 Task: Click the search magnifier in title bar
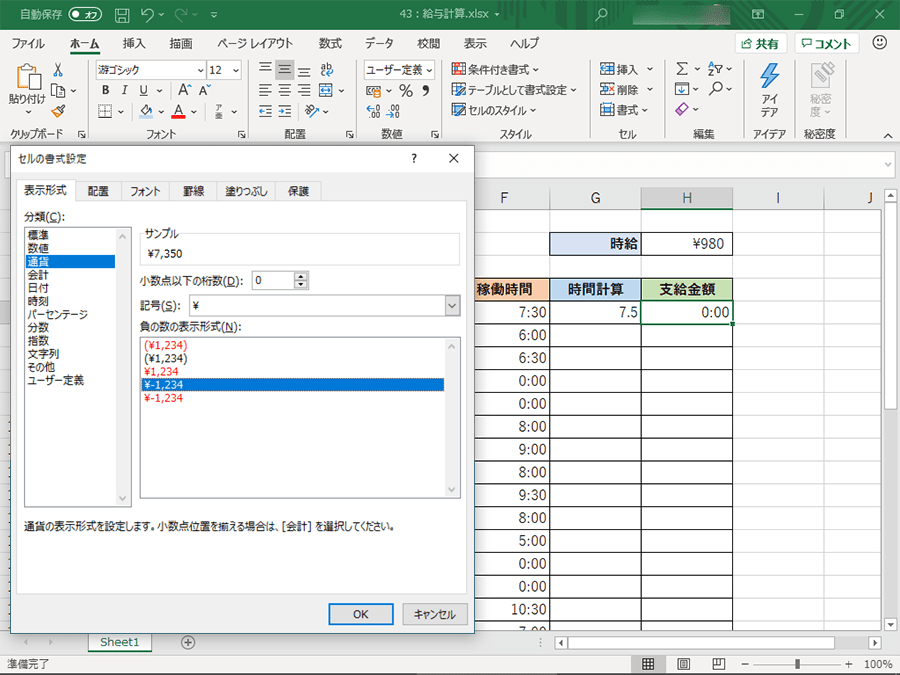click(601, 15)
